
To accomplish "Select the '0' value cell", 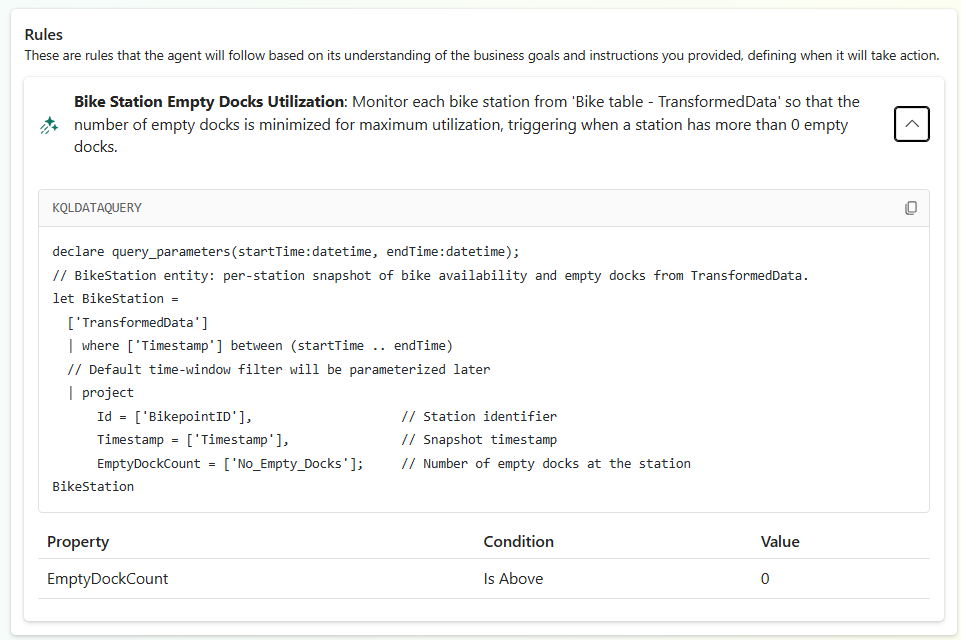I will coord(765,579).
